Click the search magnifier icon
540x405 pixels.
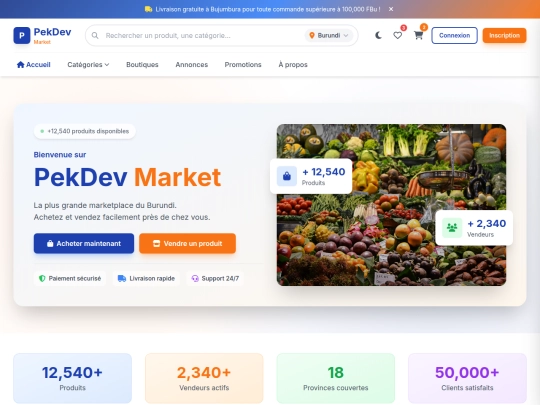tap(95, 35)
